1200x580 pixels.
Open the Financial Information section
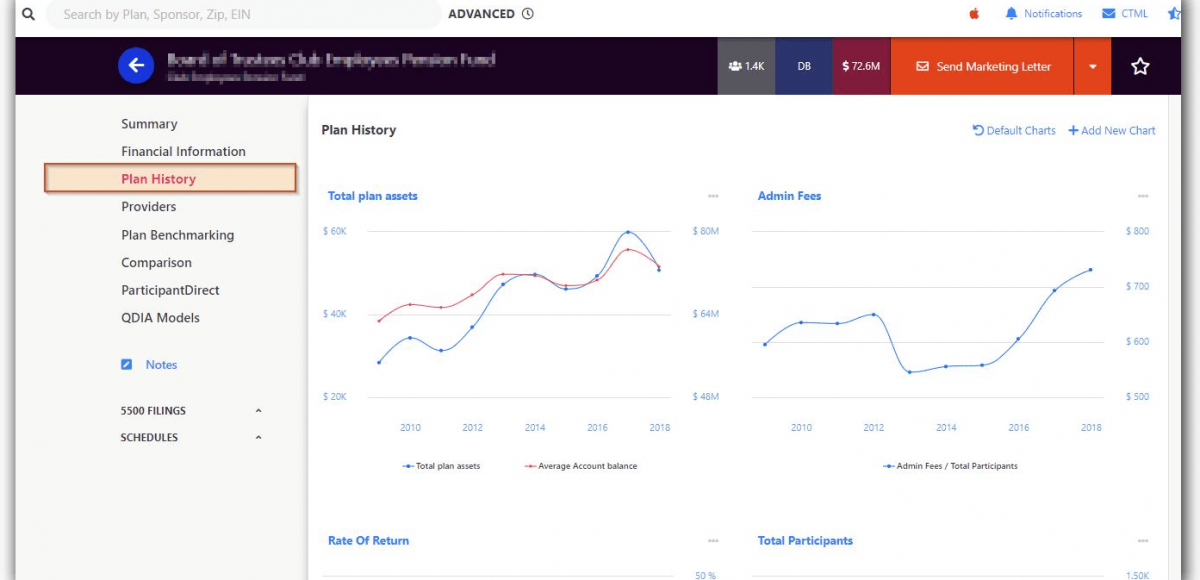click(x=183, y=152)
